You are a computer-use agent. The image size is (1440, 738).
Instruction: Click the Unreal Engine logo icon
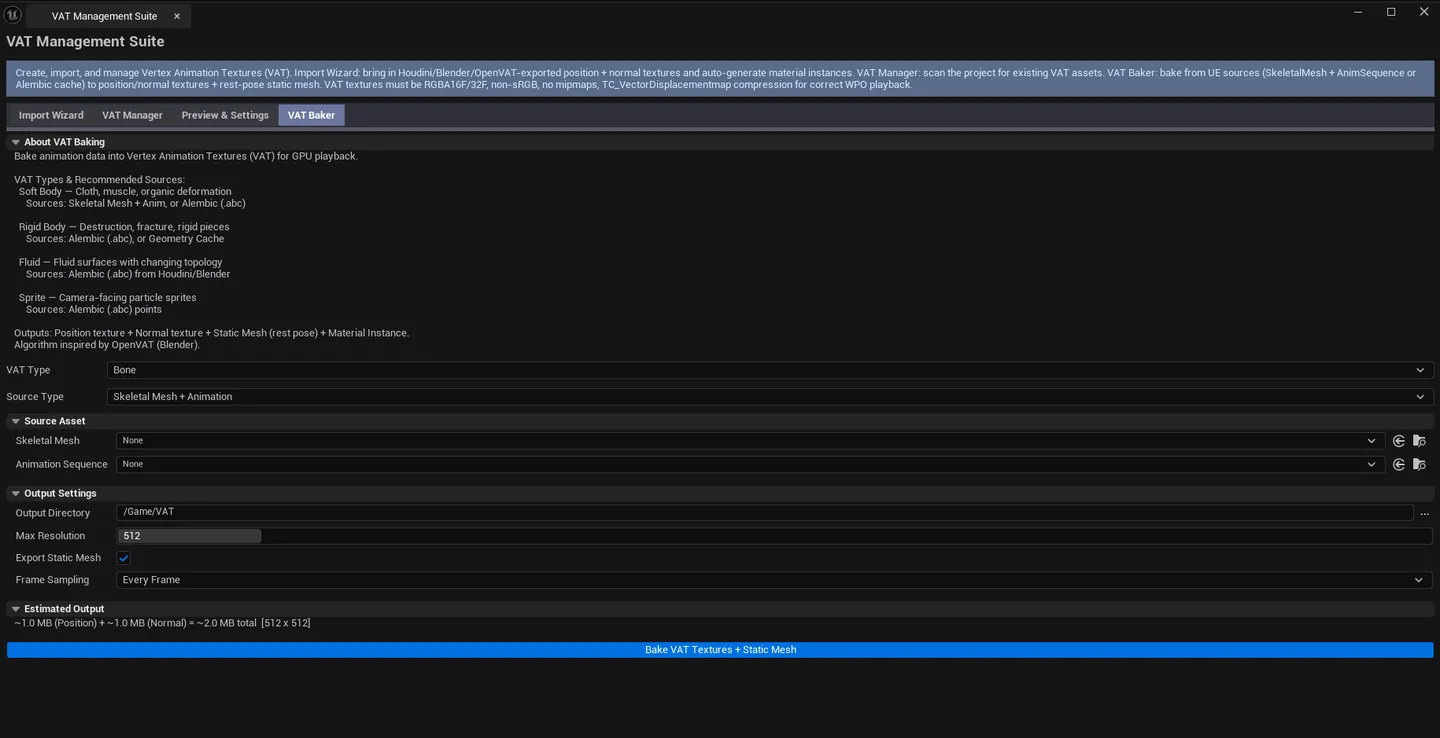tap(13, 16)
